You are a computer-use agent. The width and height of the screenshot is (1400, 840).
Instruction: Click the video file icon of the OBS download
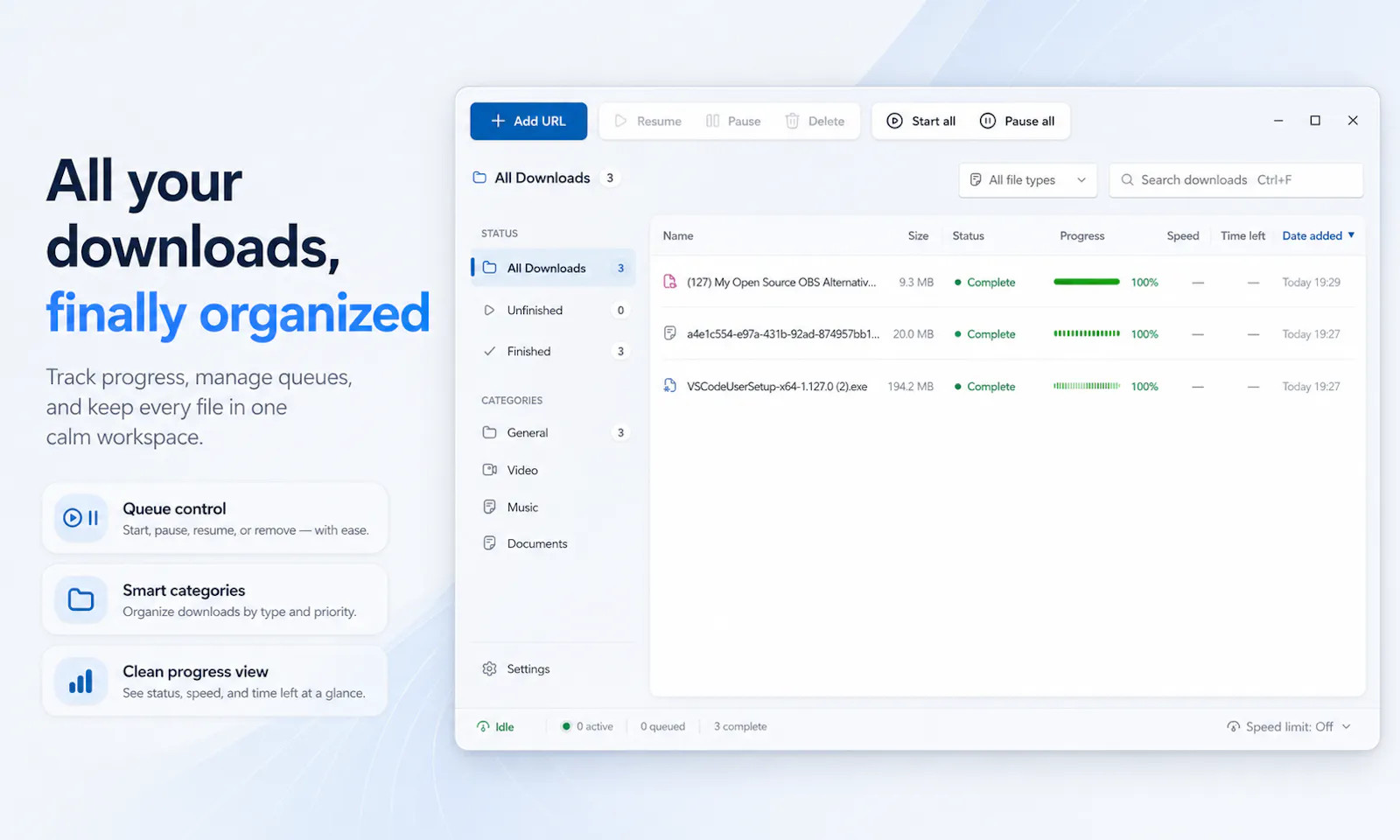coord(670,282)
